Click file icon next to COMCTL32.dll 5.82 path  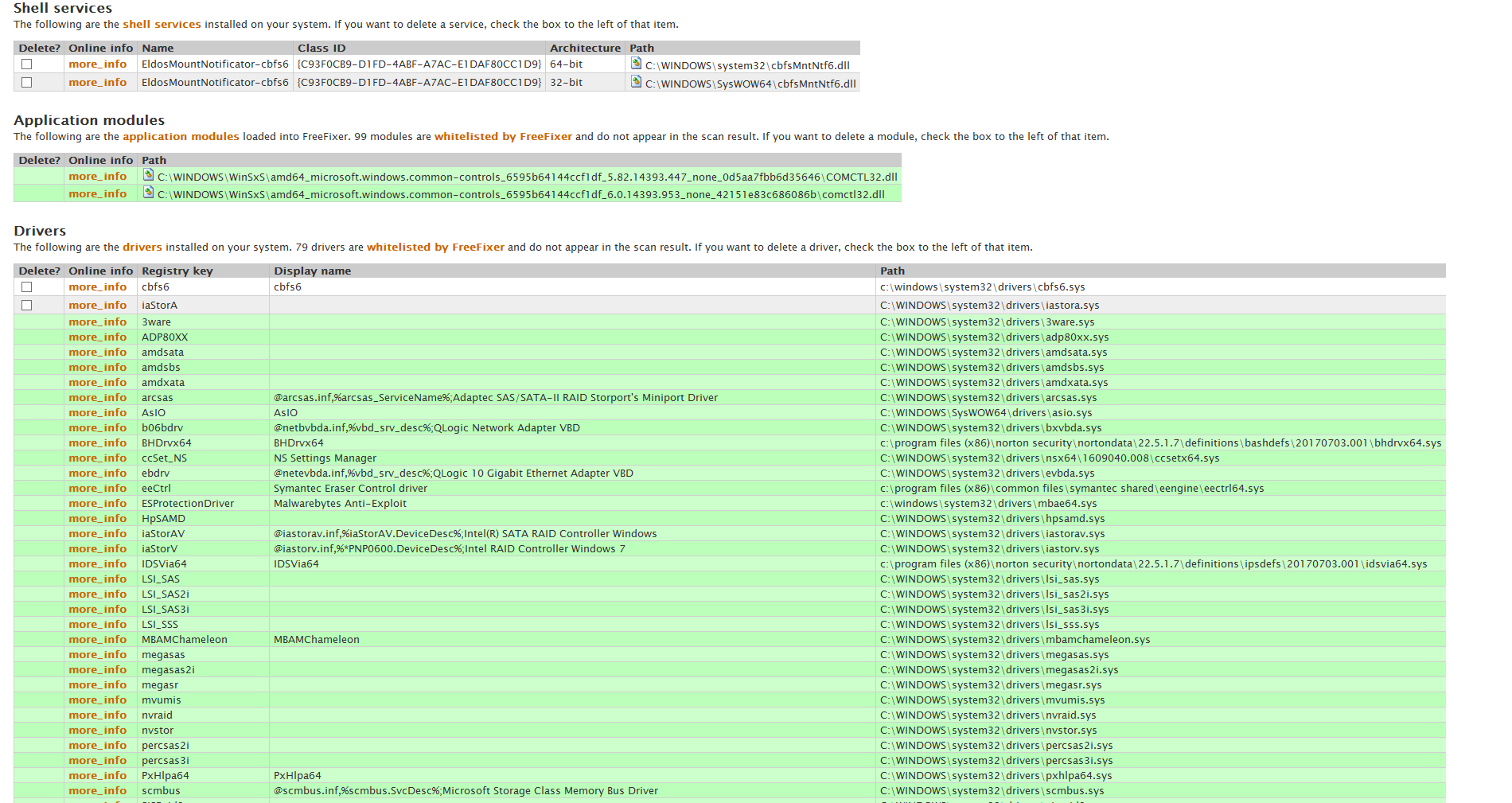148,174
